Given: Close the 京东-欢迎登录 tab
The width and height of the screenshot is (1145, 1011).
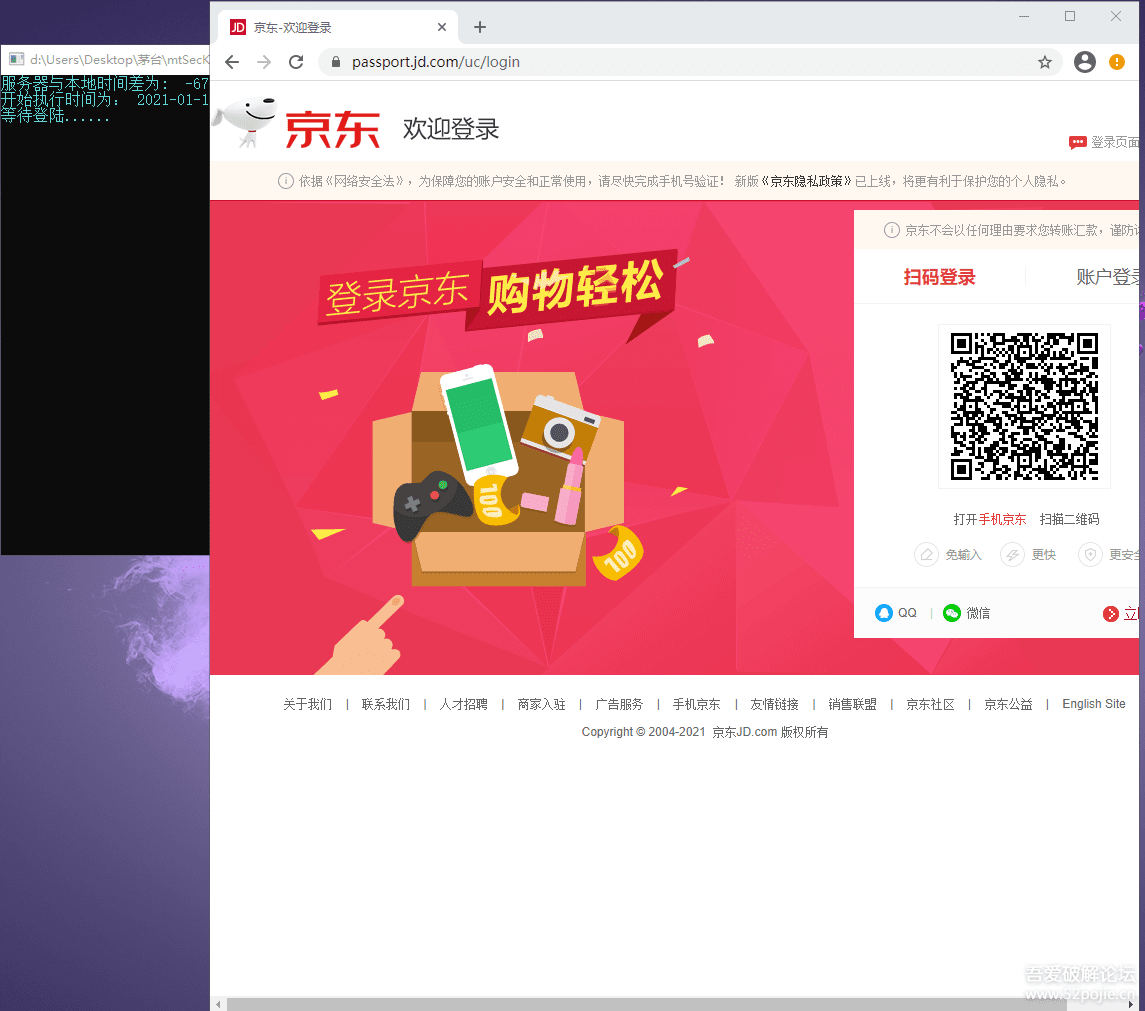Looking at the screenshot, I should (x=442, y=27).
